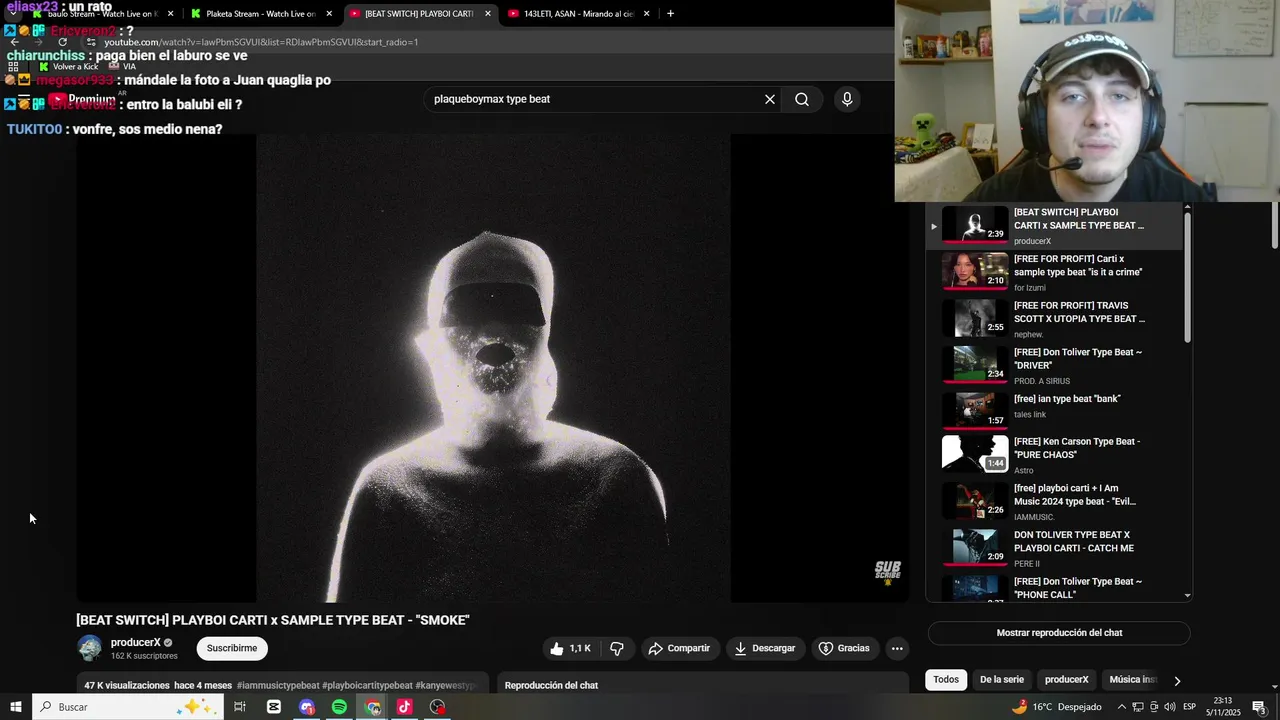
Task: Select the producerX filter chip
Action: pyautogui.click(x=1066, y=680)
